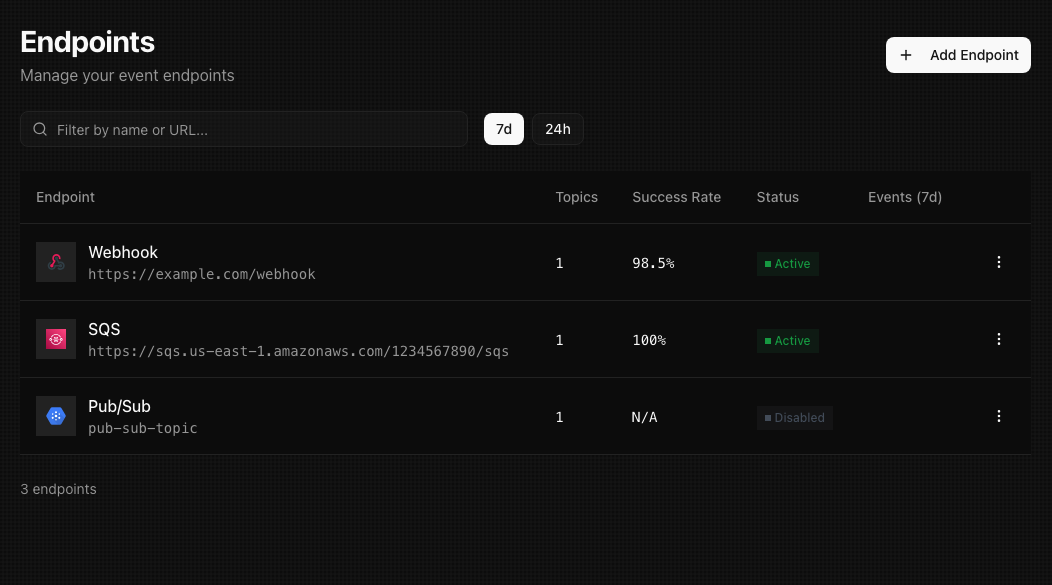Viewport: 1052px width, 585px height.
Task: Click the pub-sub-topic text
Action: coord(142,429)
